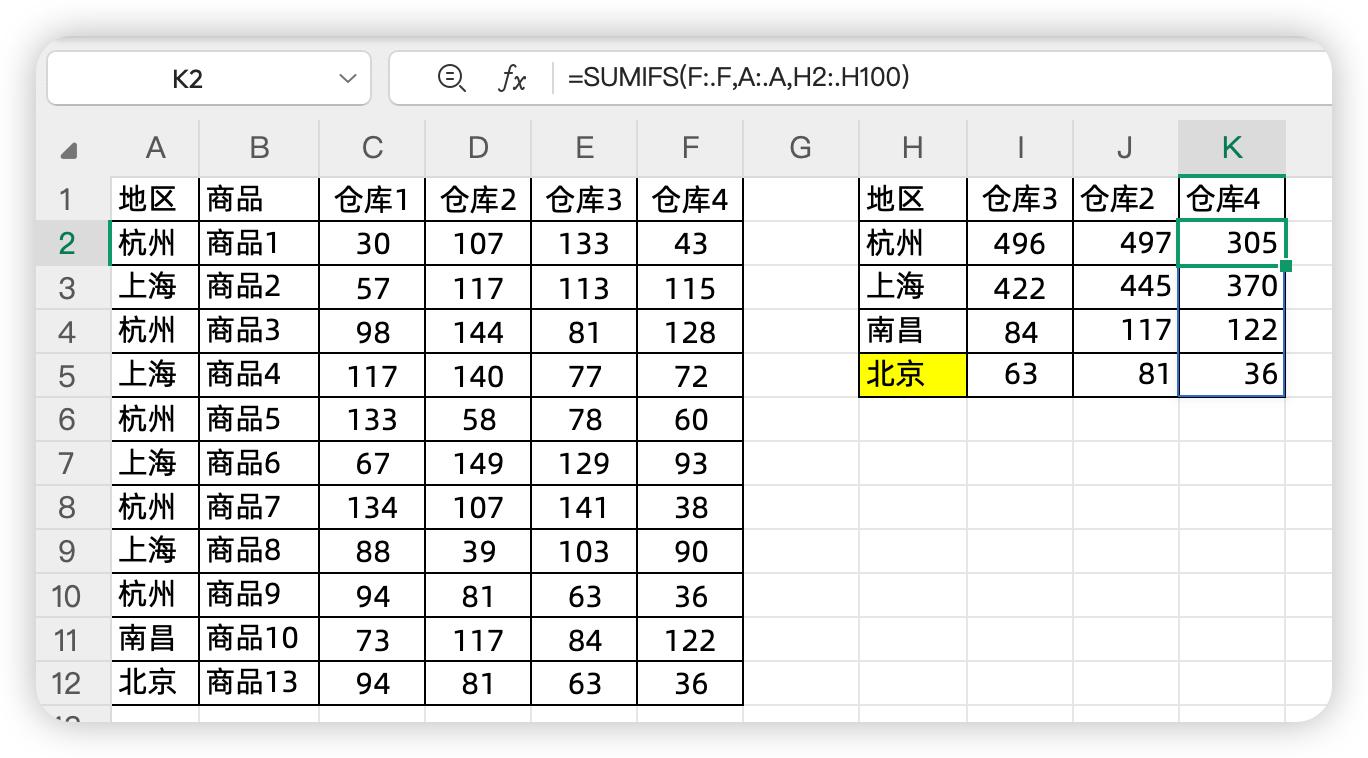Open the name box dropdown arrow
Image resolution: width=1368 pixels, height=758 pixels.
tap(348, 78)
